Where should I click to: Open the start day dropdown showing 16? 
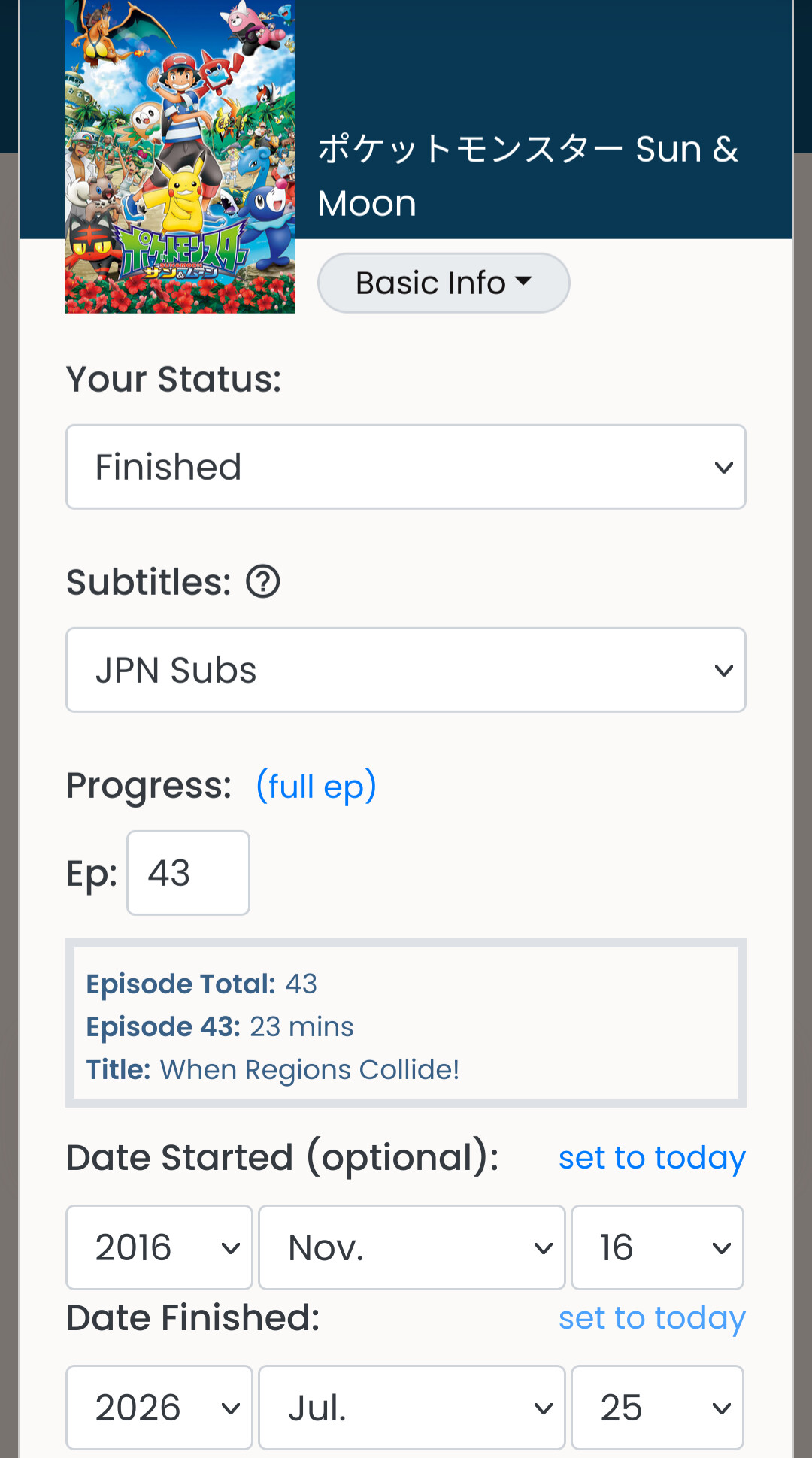click(657, 1247)
